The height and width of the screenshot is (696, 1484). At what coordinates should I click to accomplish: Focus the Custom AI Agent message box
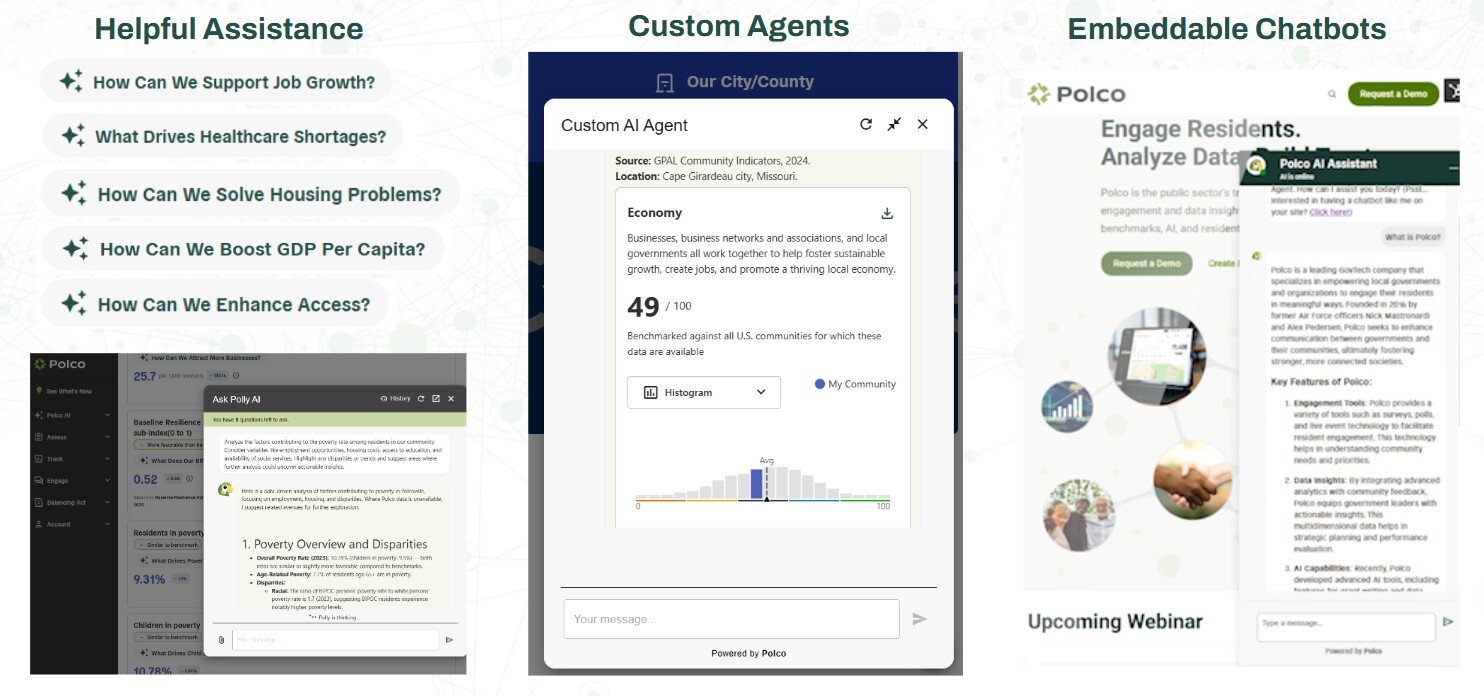[731, 619]
